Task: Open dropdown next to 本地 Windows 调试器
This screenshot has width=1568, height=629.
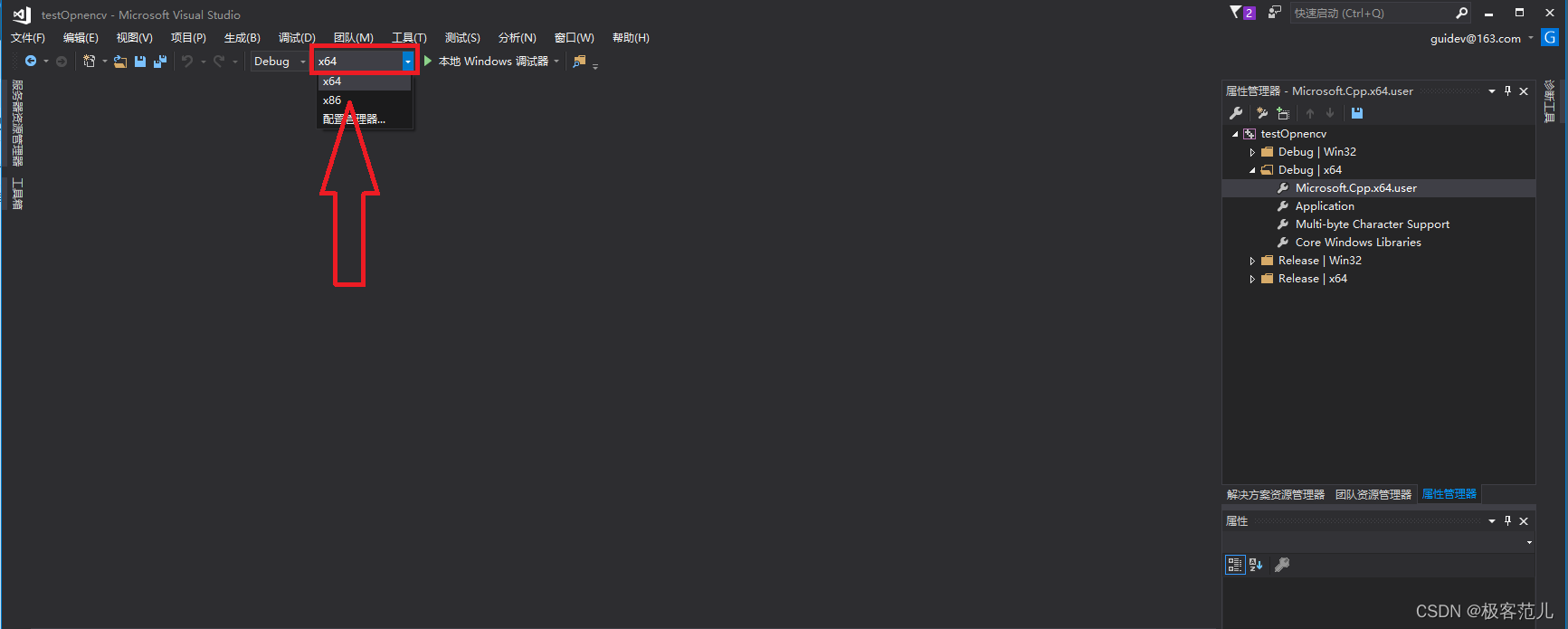Action: click(x=556, y=62)
